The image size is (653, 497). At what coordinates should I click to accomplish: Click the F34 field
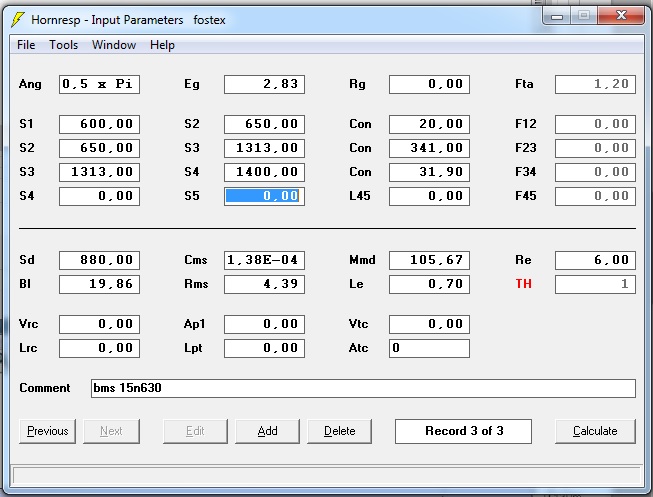(596, 172)
